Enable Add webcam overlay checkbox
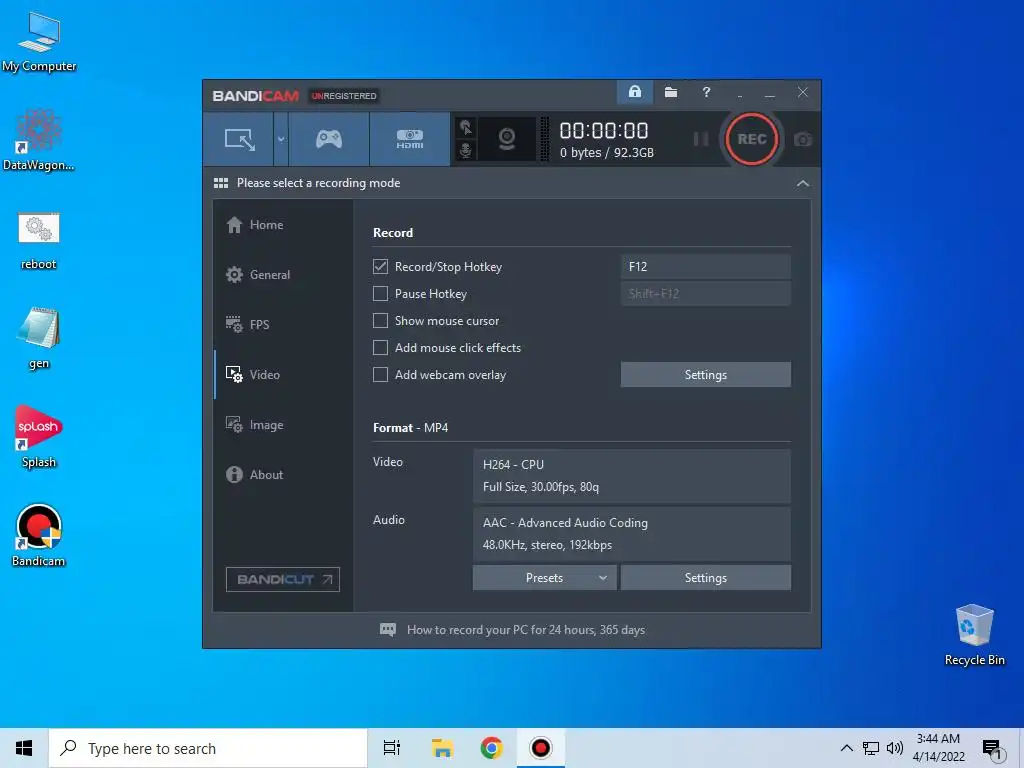The image size is (1024, 768). [380, 375]
